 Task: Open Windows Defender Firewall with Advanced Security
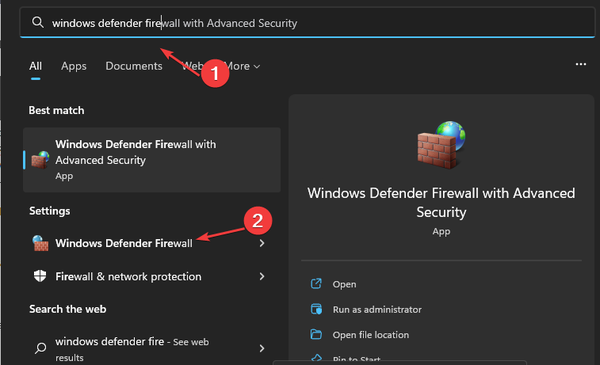pos(152,160)
